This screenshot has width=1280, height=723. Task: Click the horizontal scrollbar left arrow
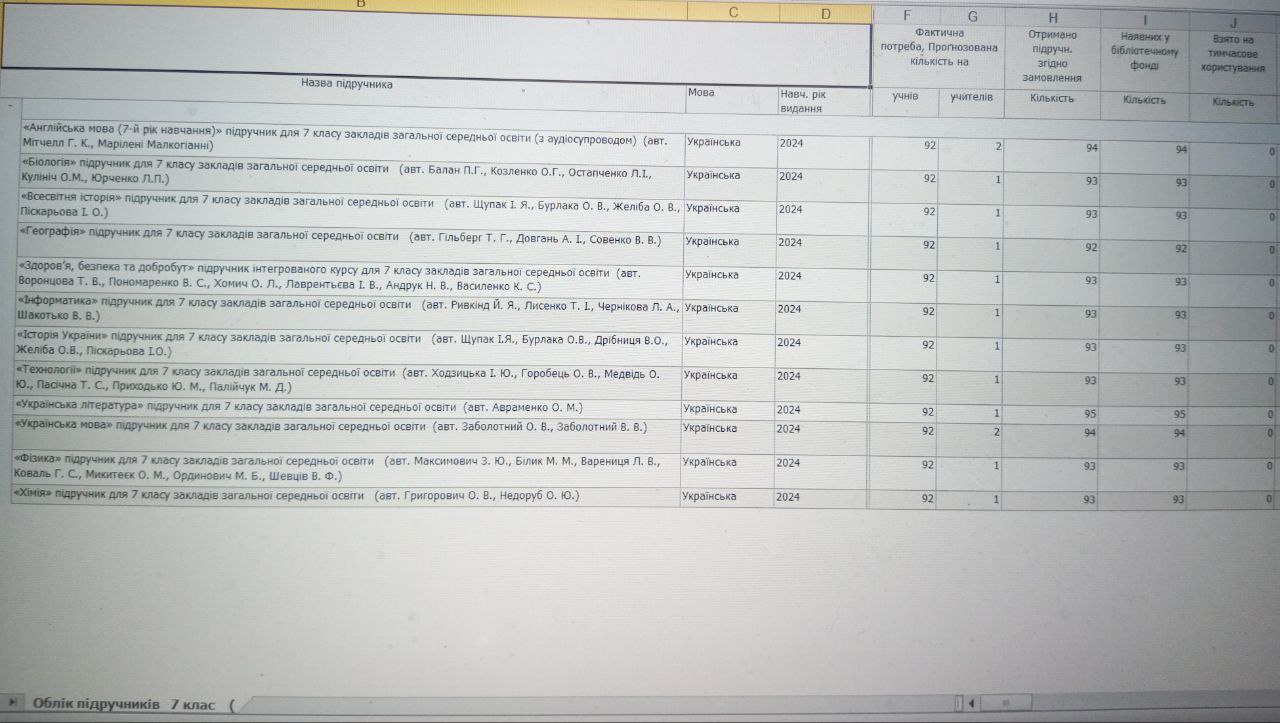coord(972,703)
